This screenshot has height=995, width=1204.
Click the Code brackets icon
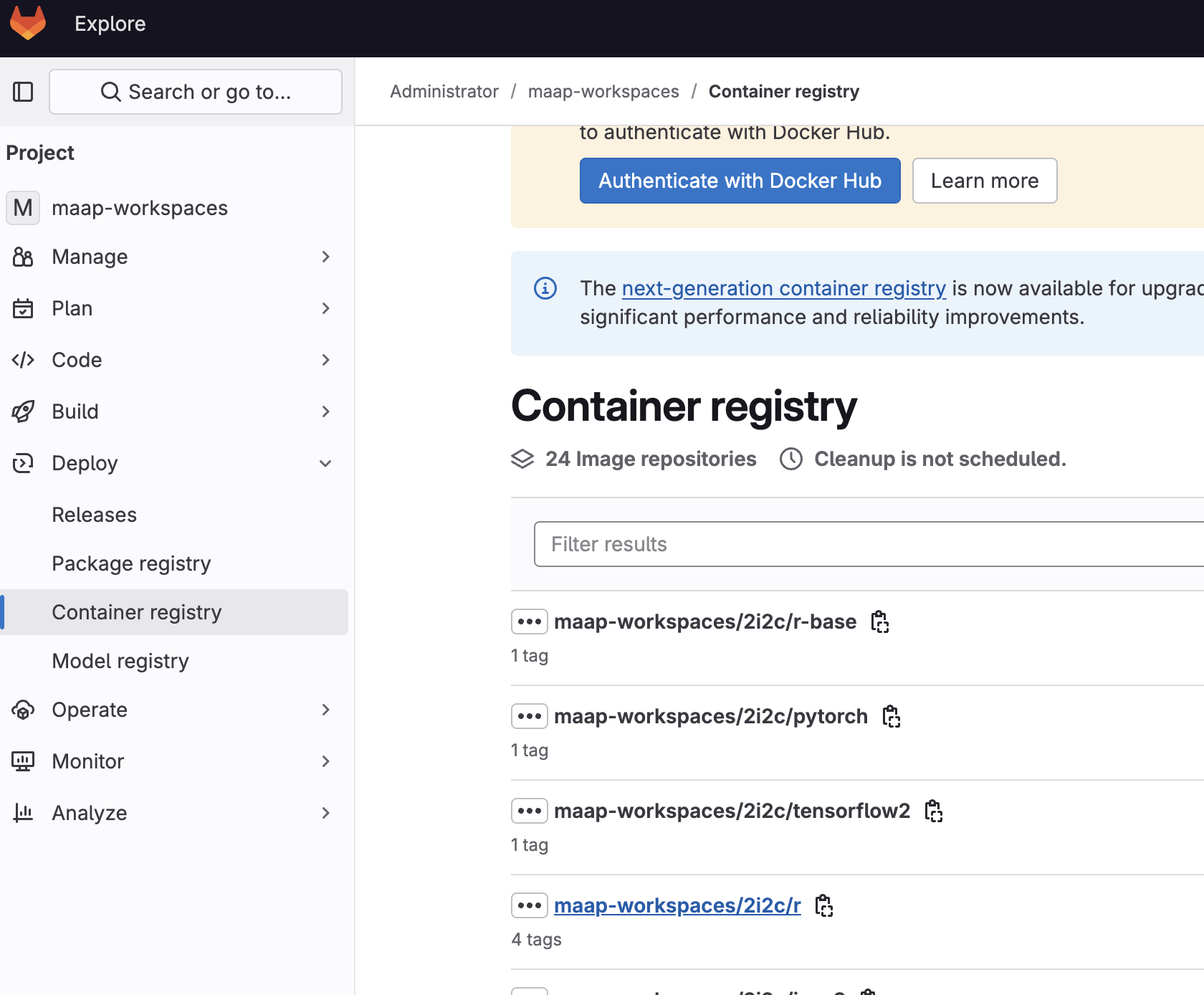pyautogui.click(x=23, y=360)
